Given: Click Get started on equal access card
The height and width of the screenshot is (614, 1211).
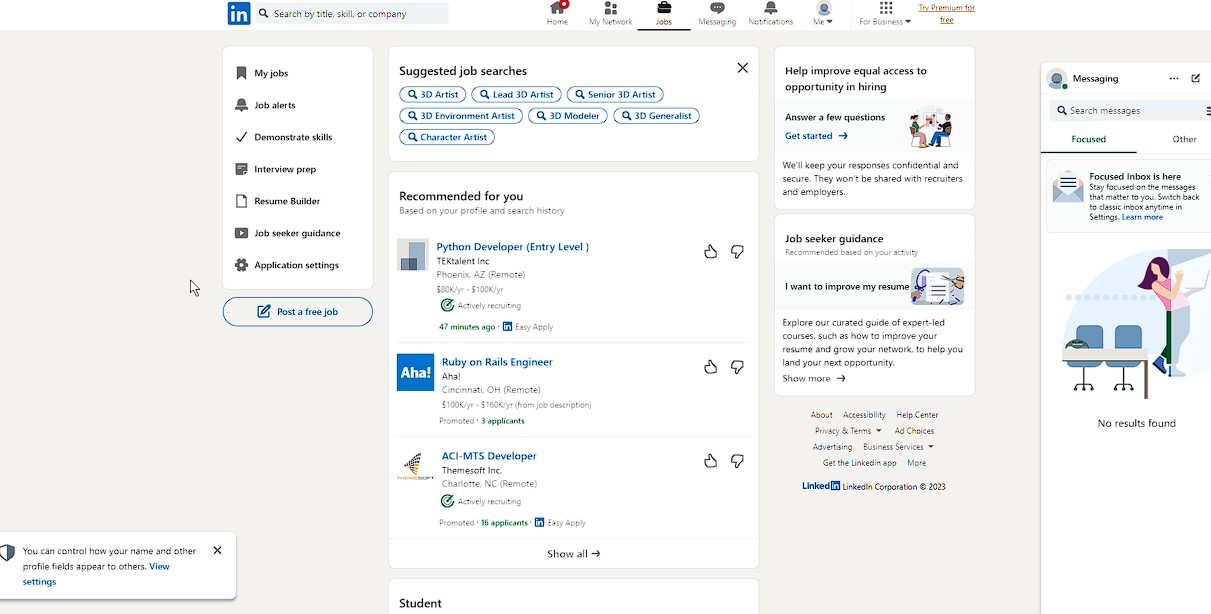Looking at the screenshot, I should coord(816,136).
